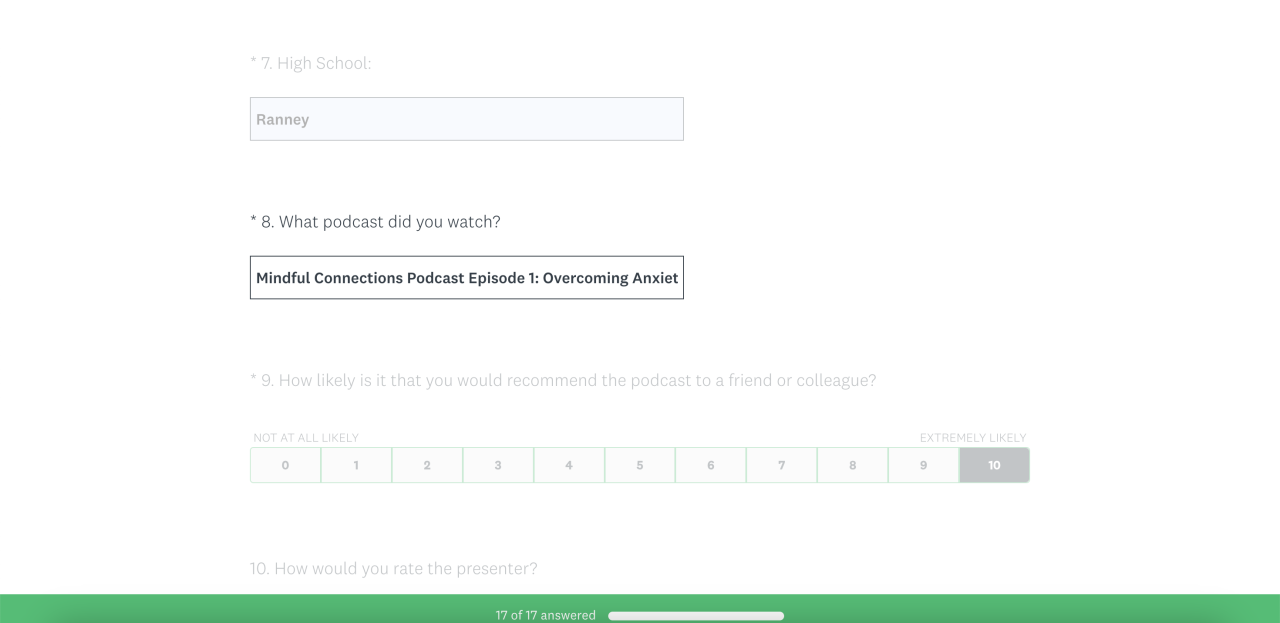Image resolution: width=1280 pixels, height=623 pixels.
Task: Select rating 0 on recommendation scale
Action: click(x=285, y=465)
